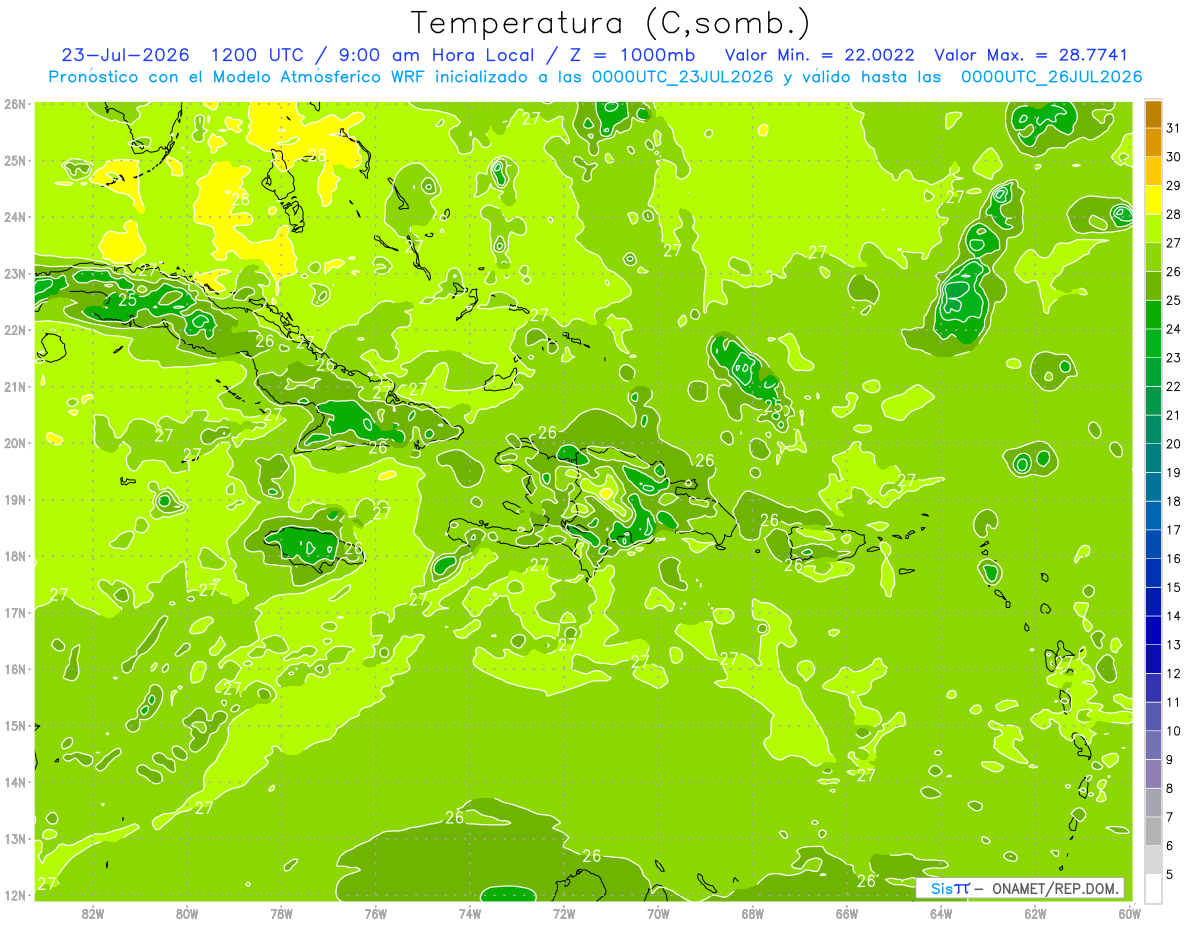Click the teal swatch between 19 and 20

click(x=1154, y=459)
